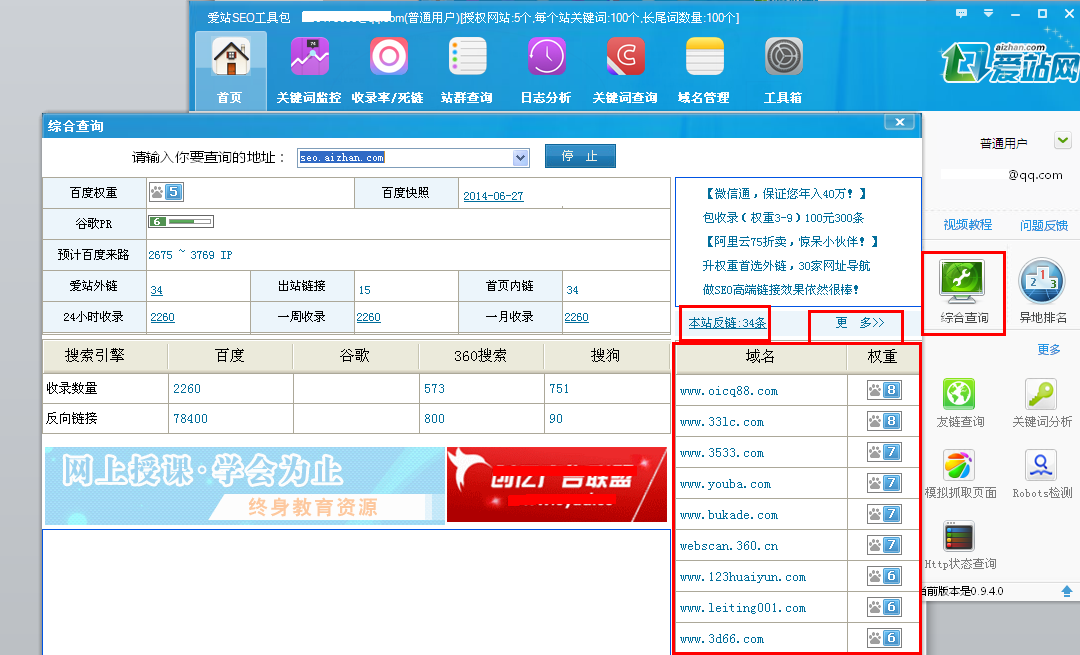This screenshot has width=1080, height=655.
Task: Open 百度快照 date 2014-06-27 link
Action: (493, 196)
